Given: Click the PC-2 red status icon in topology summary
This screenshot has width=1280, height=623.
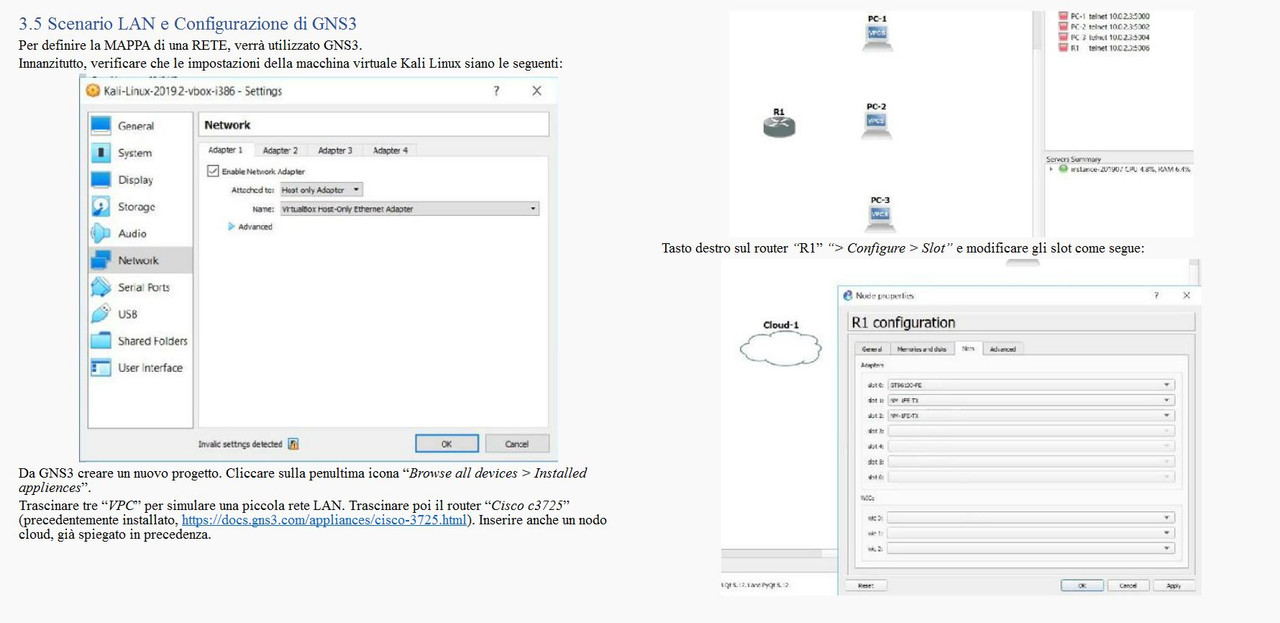Looking at the screenshot, I should click(x=1064, y=27).
